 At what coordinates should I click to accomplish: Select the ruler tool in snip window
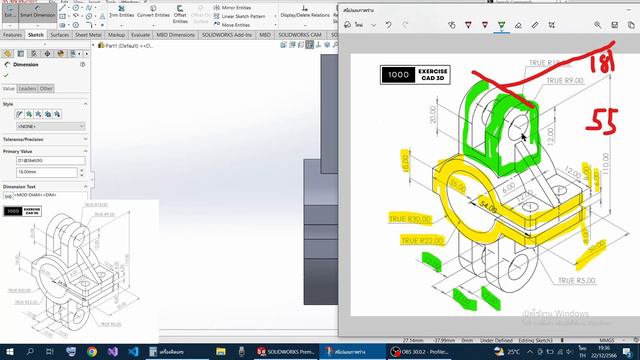tap(535, 25)
